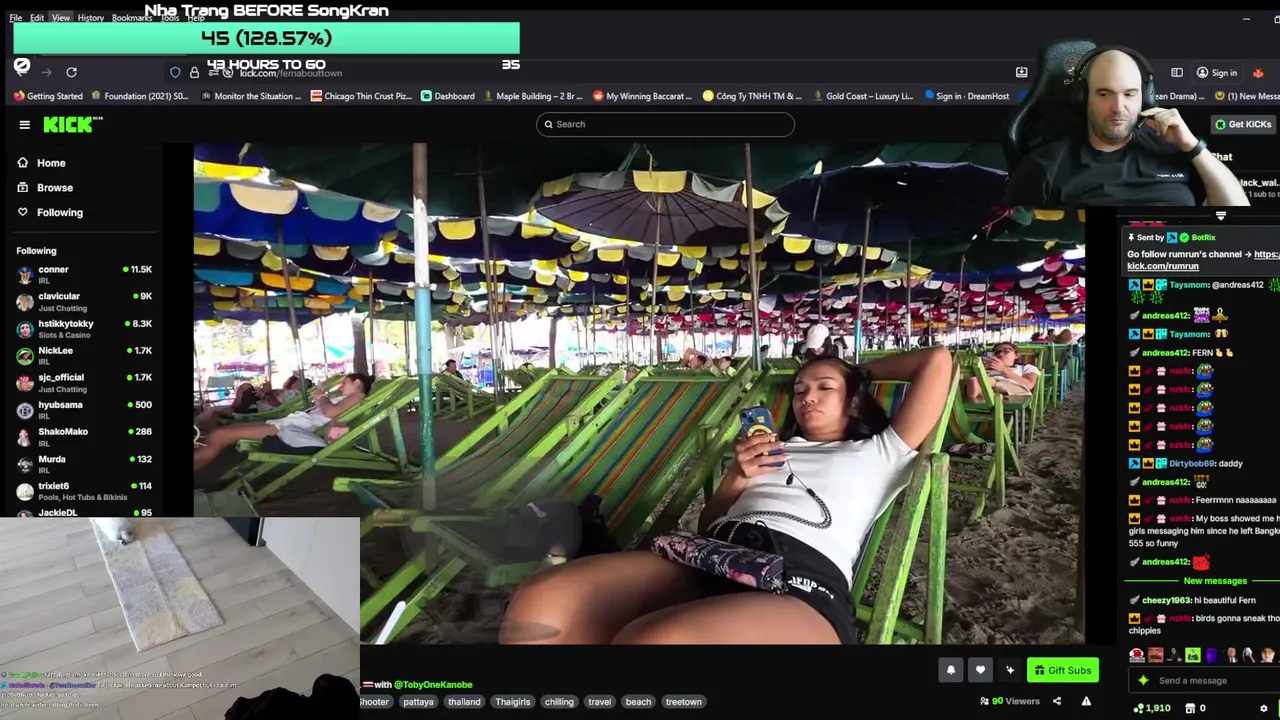
Task: Click cheezy1963 username in chat
Action: pyautogui.click(x=1166, y=600)
